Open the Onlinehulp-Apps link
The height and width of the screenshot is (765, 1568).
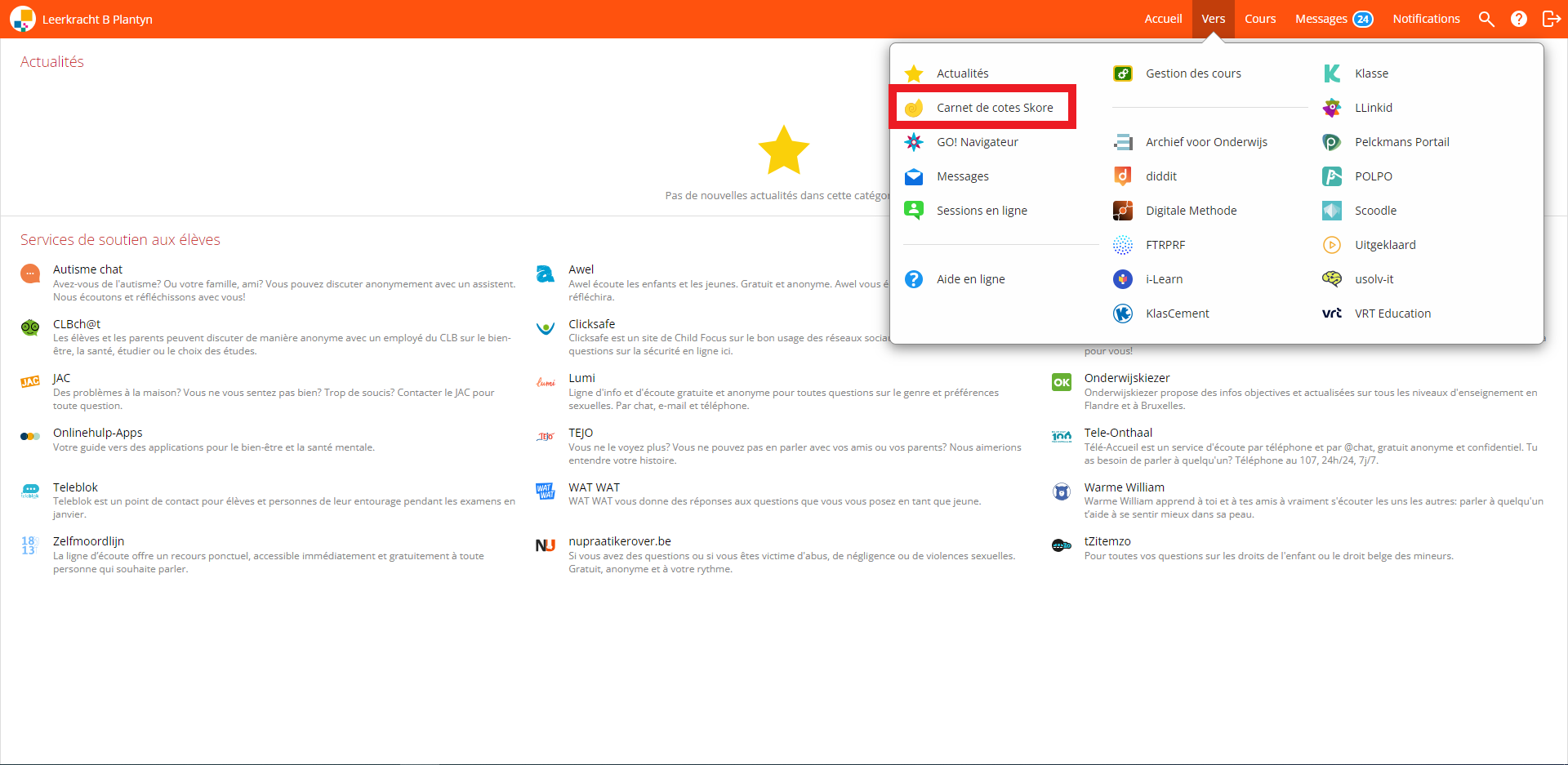pos(97,433)
